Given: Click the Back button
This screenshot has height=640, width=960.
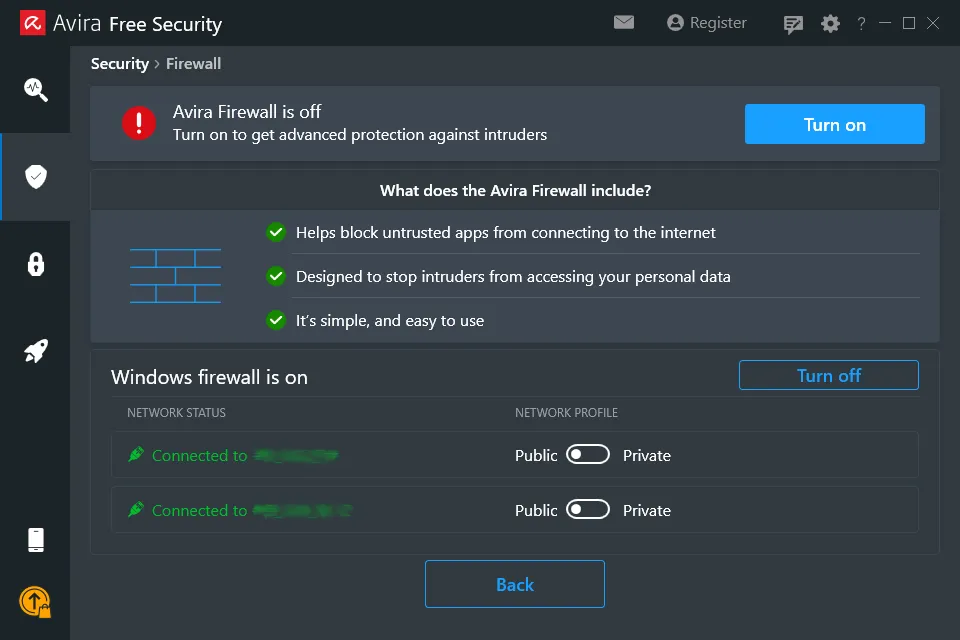Looking at the screenshot, I should coord(514,584).
